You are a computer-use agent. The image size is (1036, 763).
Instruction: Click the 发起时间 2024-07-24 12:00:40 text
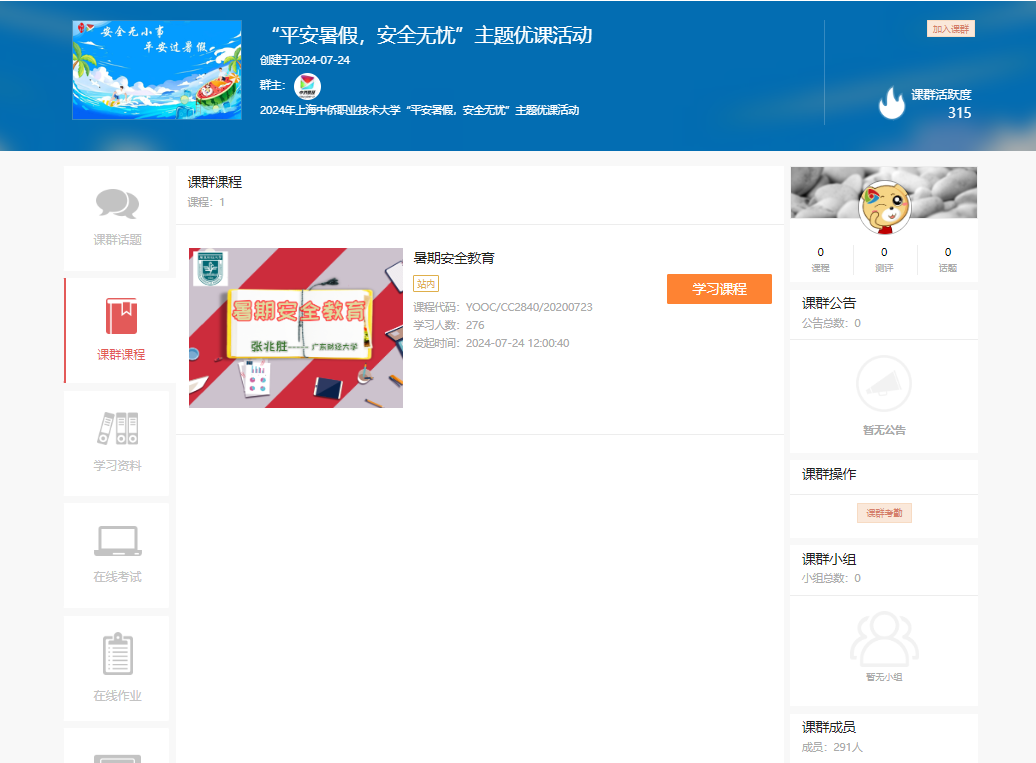pyautogui.click(x=491, y=343)
